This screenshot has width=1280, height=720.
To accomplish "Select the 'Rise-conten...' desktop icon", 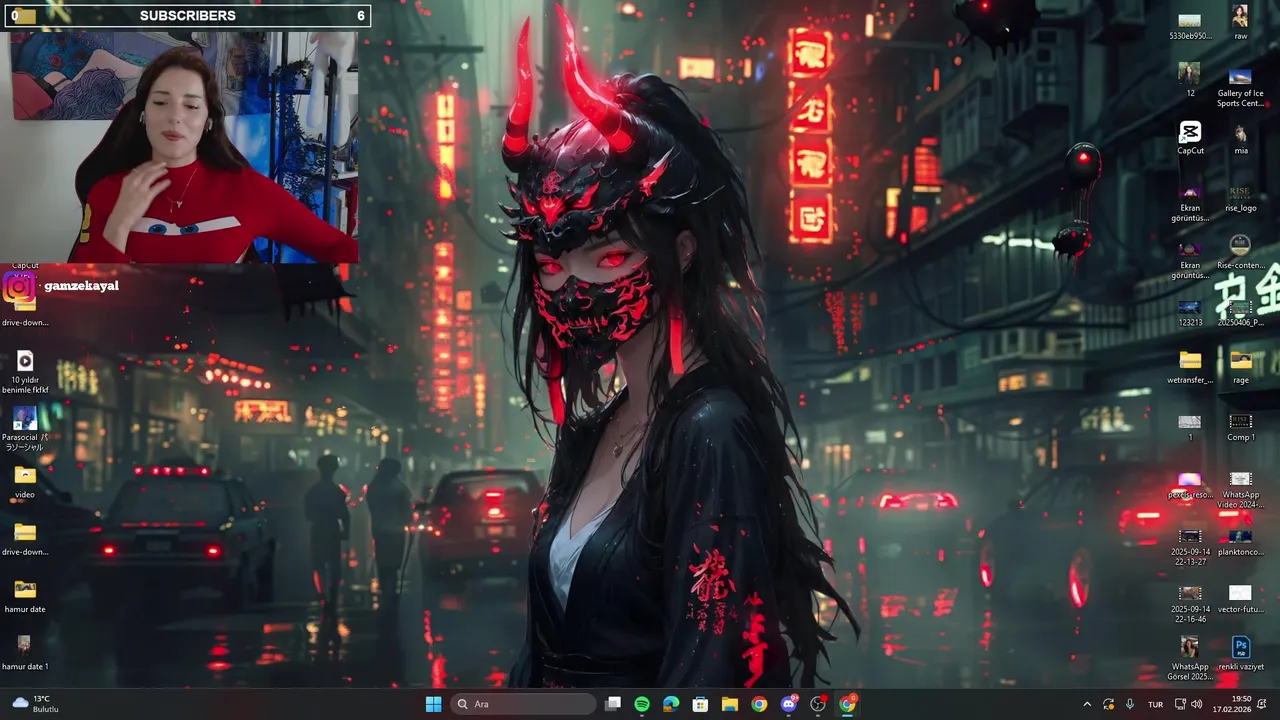I will pyautogui.click(x=1240, y=253).
